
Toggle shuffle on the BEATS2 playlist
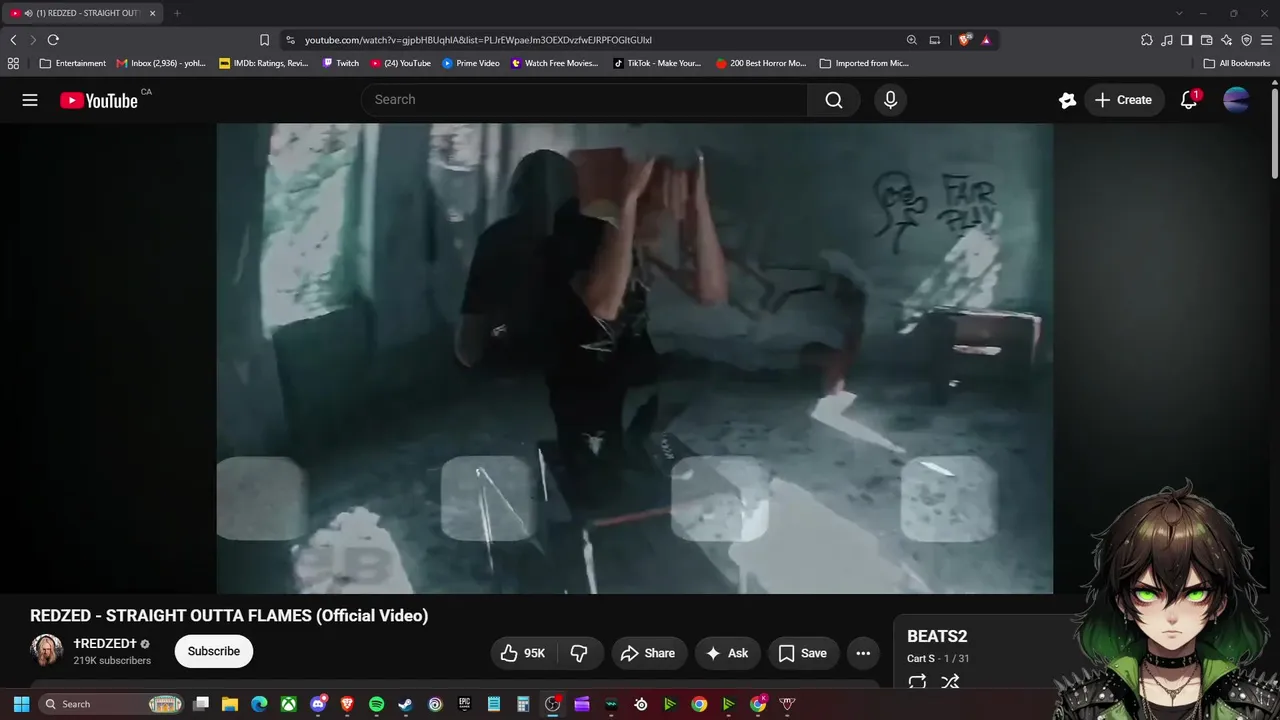pos(950,682)
